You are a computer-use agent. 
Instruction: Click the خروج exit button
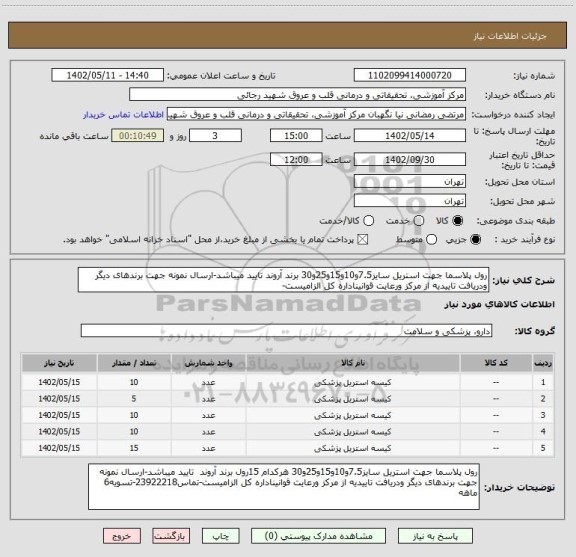click(122, 536)
